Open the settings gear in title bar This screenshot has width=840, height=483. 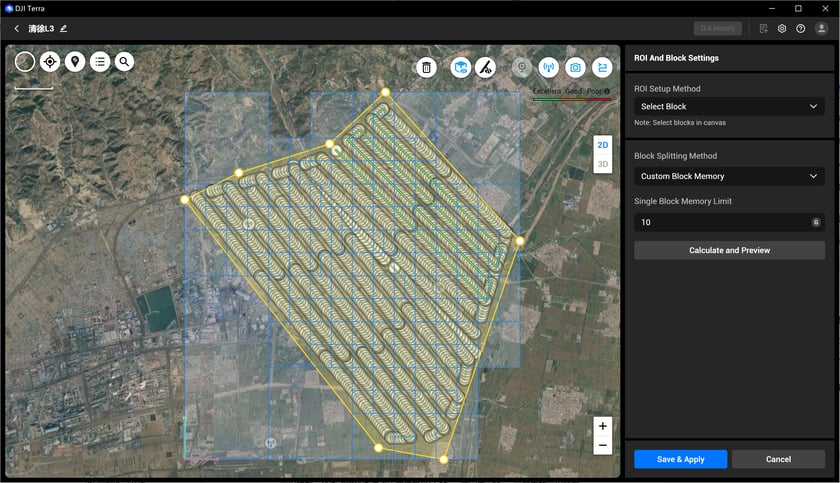point(782,29)
